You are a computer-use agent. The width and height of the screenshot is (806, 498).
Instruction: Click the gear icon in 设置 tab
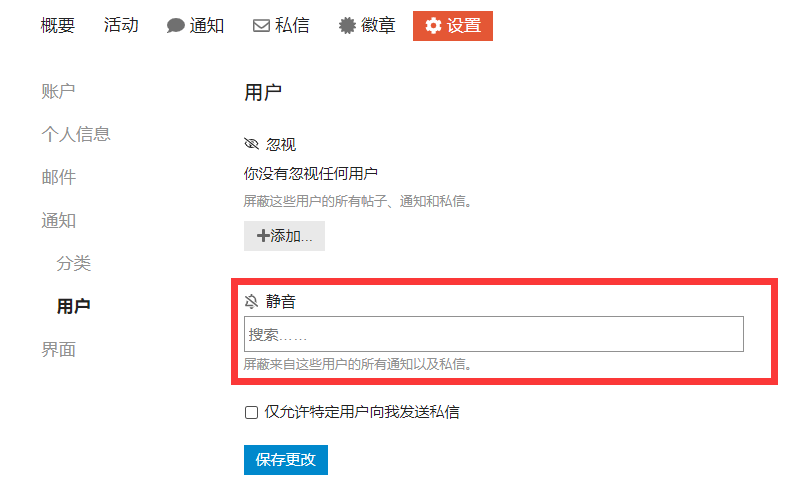pos(433,26)
